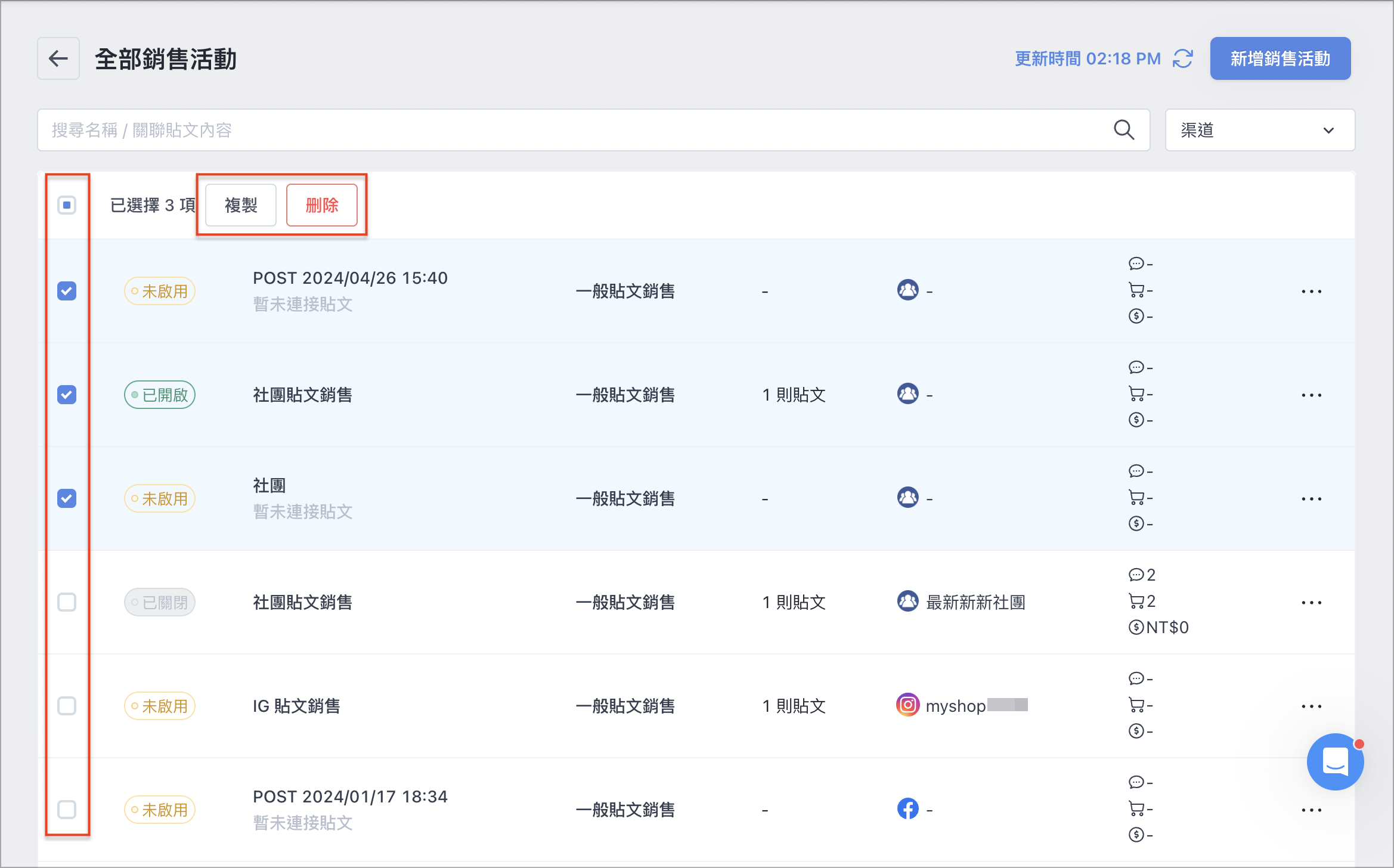Click the 已關閉 status badge

[x=160, y=603]
